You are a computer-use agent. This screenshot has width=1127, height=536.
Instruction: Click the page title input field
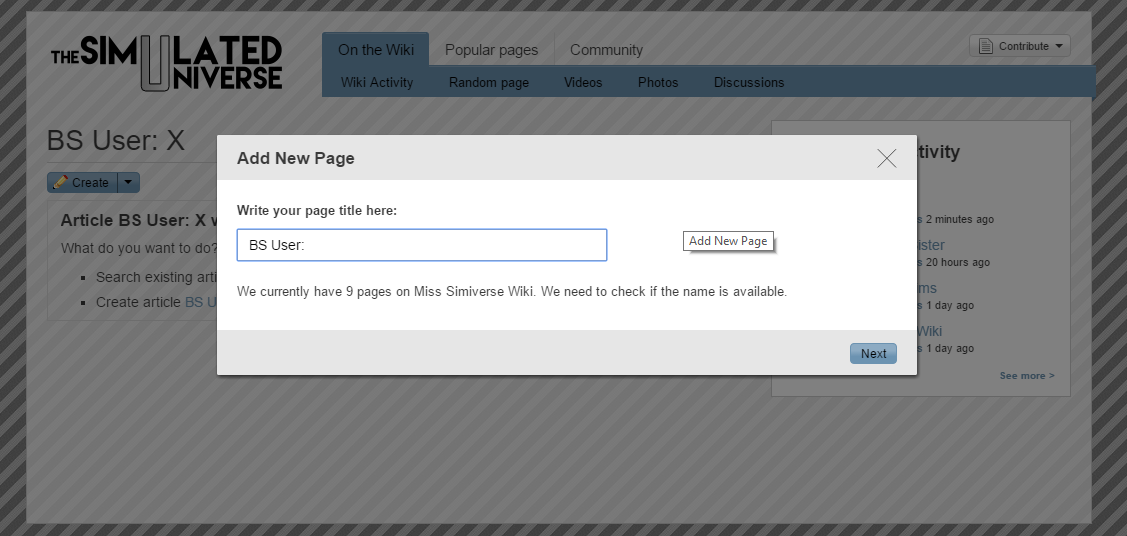coord(421,245)
